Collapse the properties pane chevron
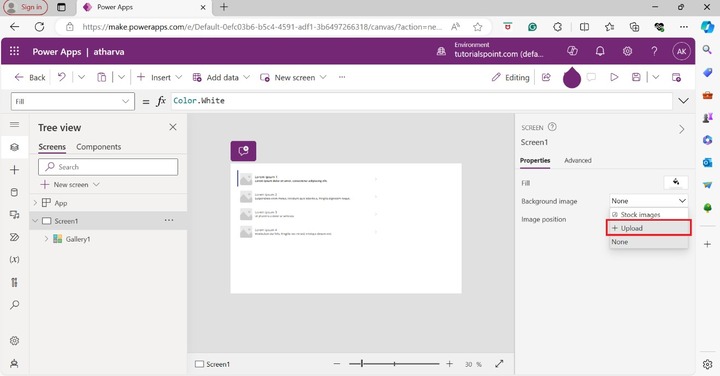Image resolution: width=720 pixels, height=376 pixels. tap(681, 129)
